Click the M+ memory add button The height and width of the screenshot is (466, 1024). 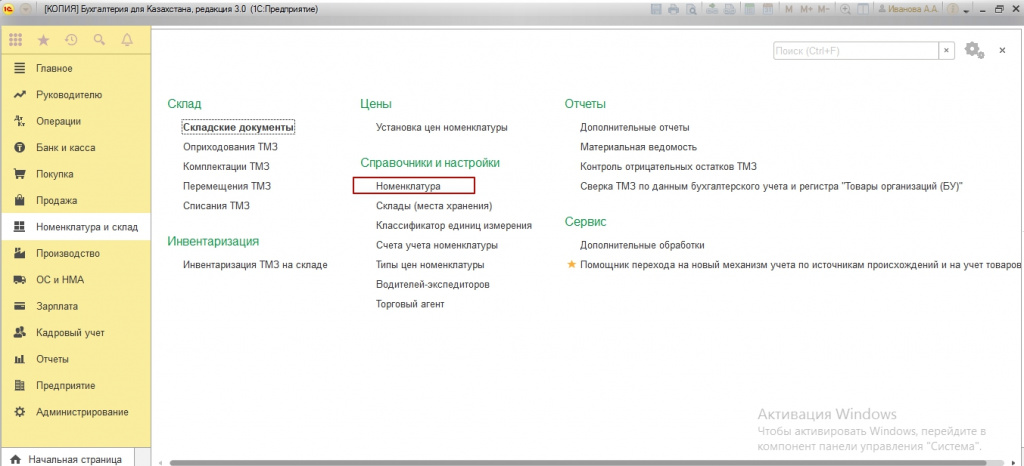pyautogui.click(x=806, y=10)
